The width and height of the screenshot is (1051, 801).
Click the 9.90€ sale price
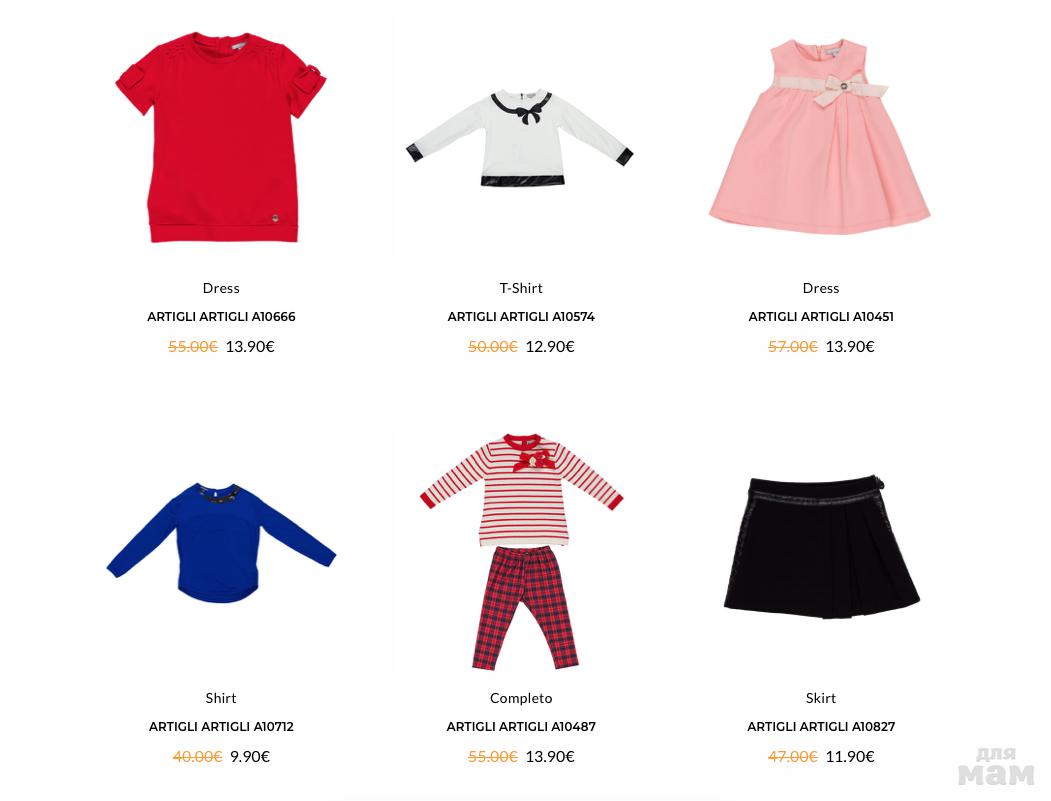coord(250,757)
